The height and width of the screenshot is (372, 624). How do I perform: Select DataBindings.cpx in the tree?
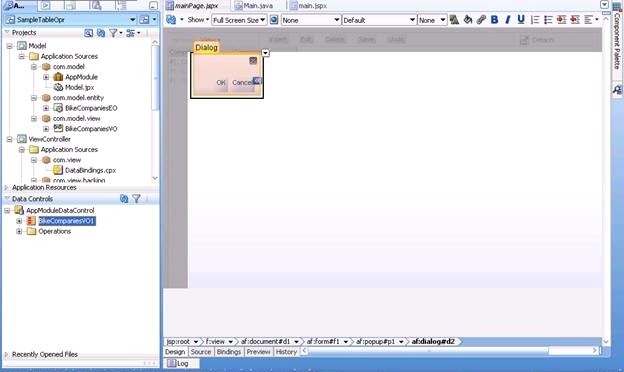point(90,170)
